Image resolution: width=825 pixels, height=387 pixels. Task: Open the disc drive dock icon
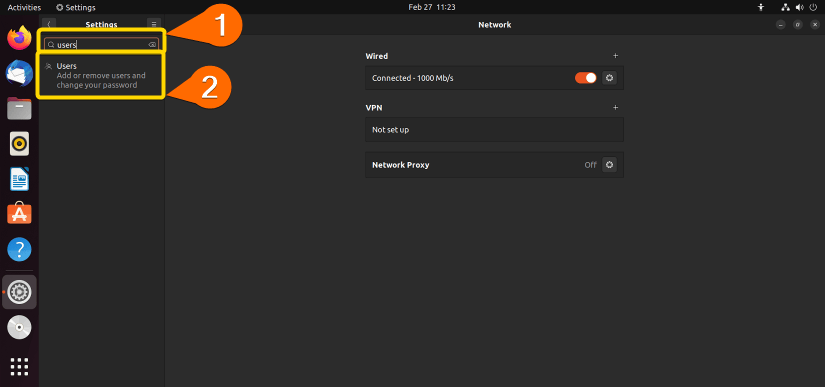19,328
